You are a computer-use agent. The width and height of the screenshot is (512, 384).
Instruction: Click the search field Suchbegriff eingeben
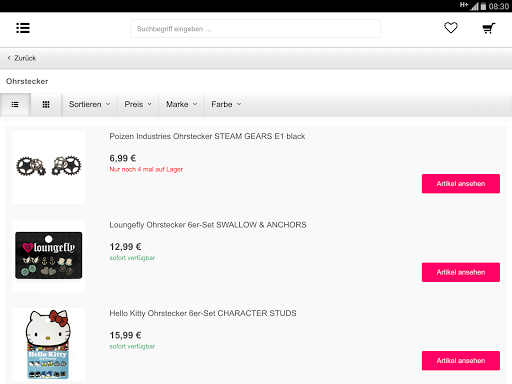coord(255,29)
